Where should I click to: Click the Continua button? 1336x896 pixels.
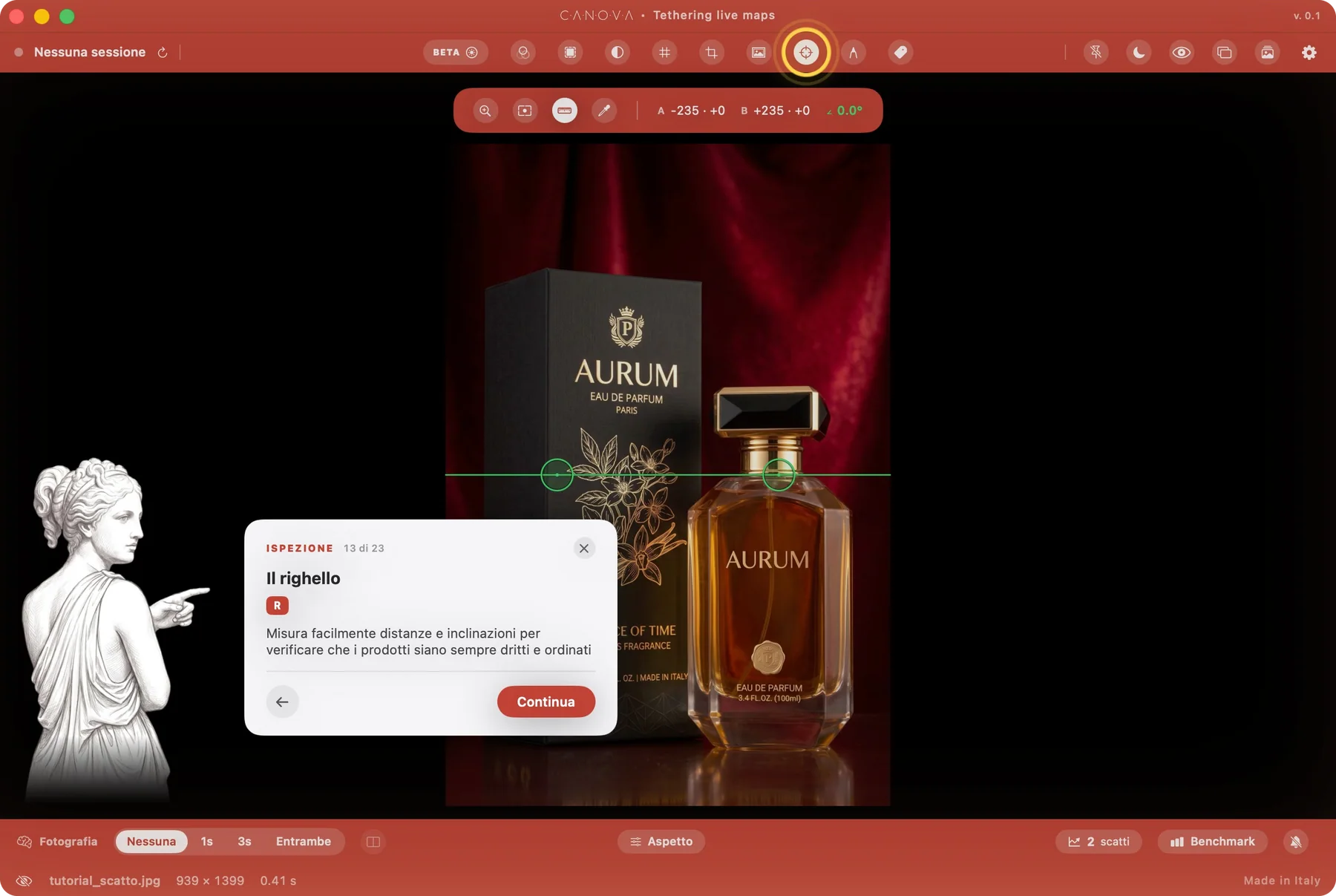pyautogui.click(x=546, y=702)
